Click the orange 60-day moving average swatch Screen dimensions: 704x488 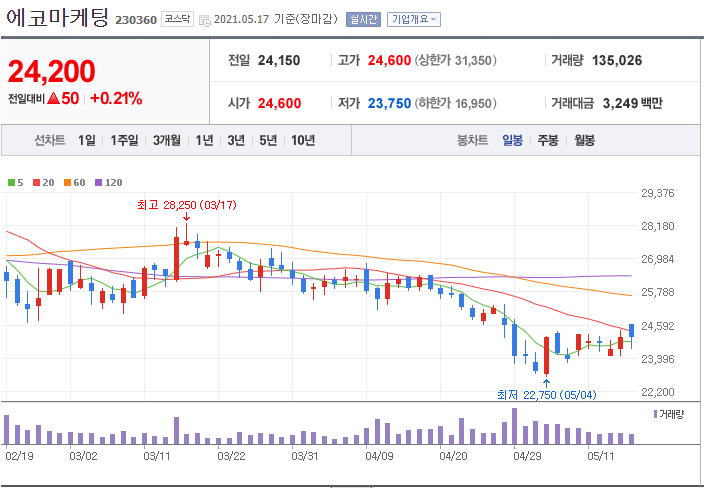(x=67, y=183)
